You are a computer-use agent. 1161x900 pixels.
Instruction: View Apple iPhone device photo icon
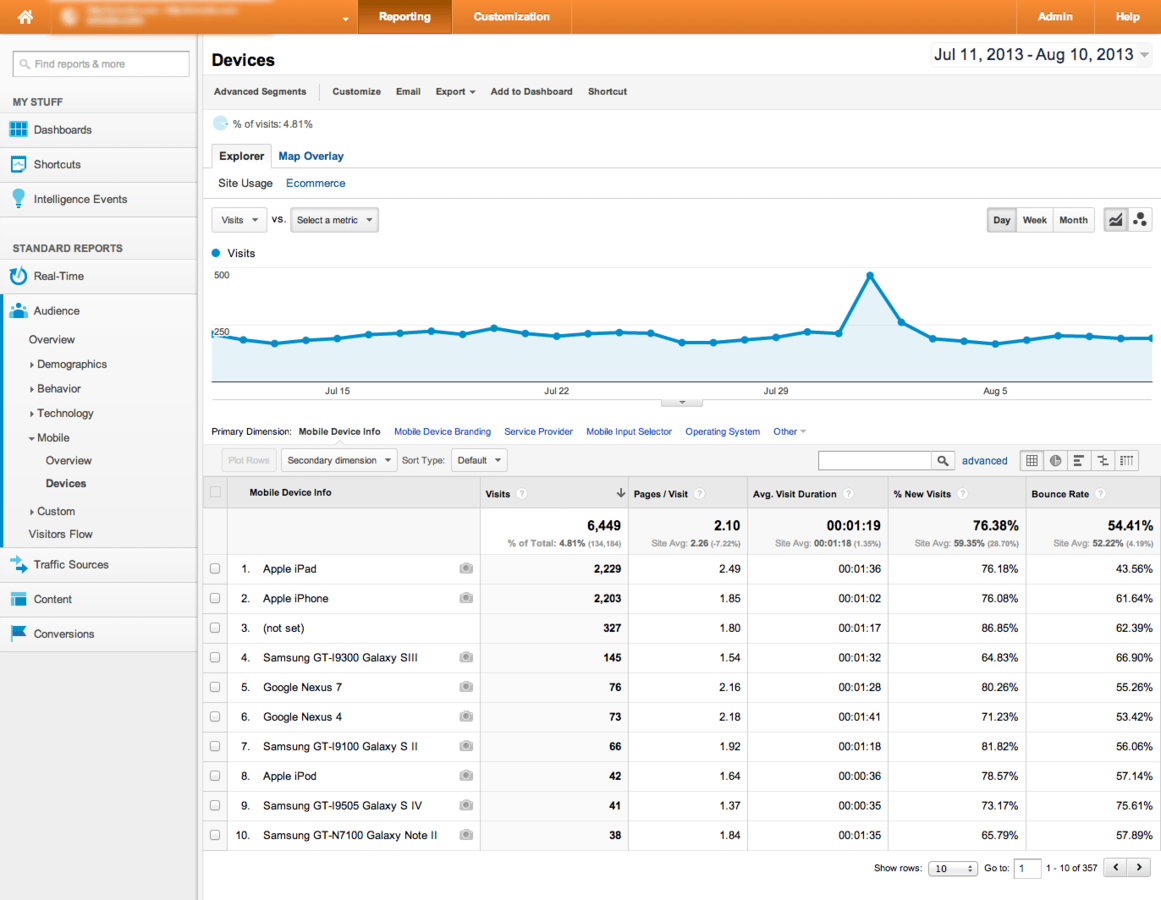pyautogui.click(x=466, y=598)
